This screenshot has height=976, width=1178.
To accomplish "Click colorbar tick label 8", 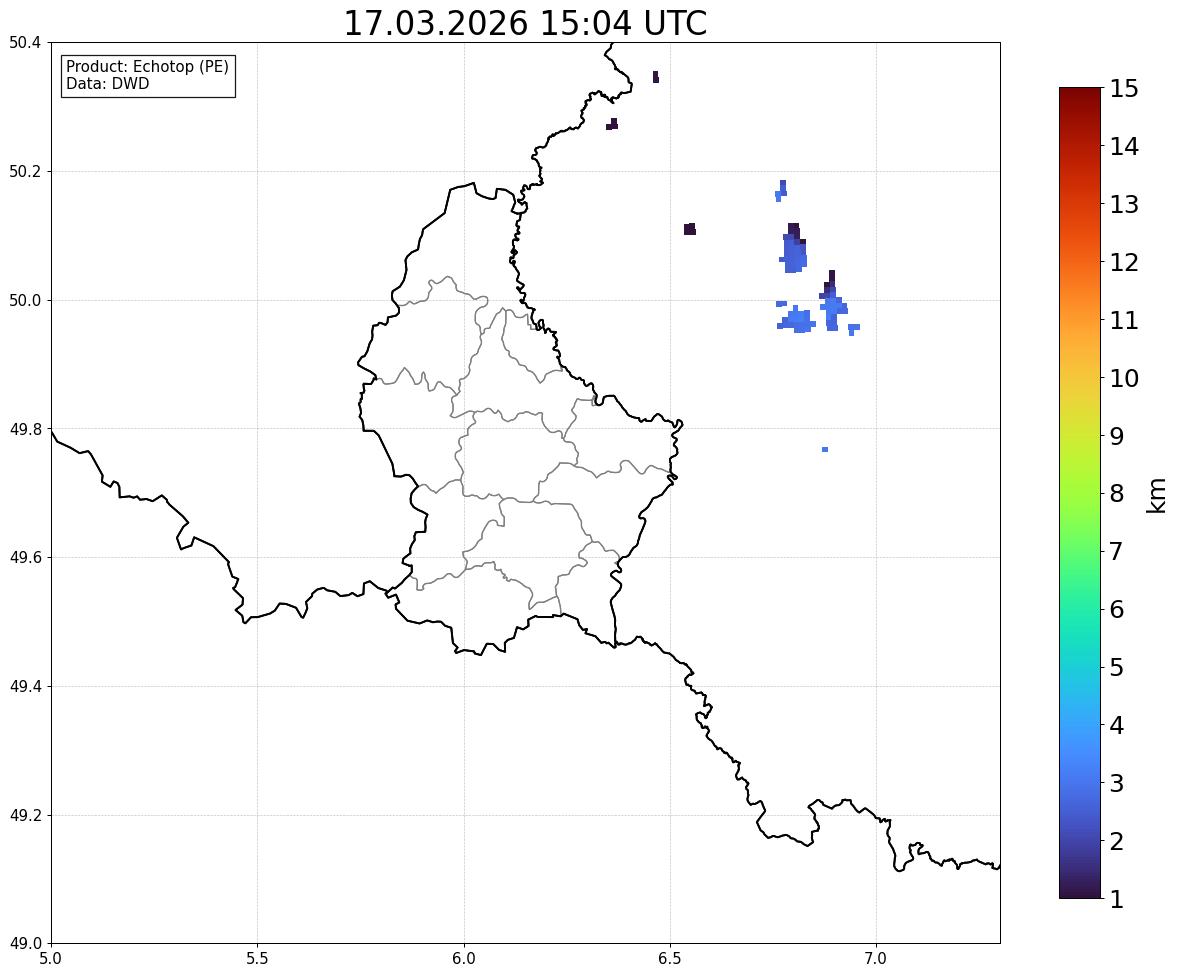I will [1116, 494].
